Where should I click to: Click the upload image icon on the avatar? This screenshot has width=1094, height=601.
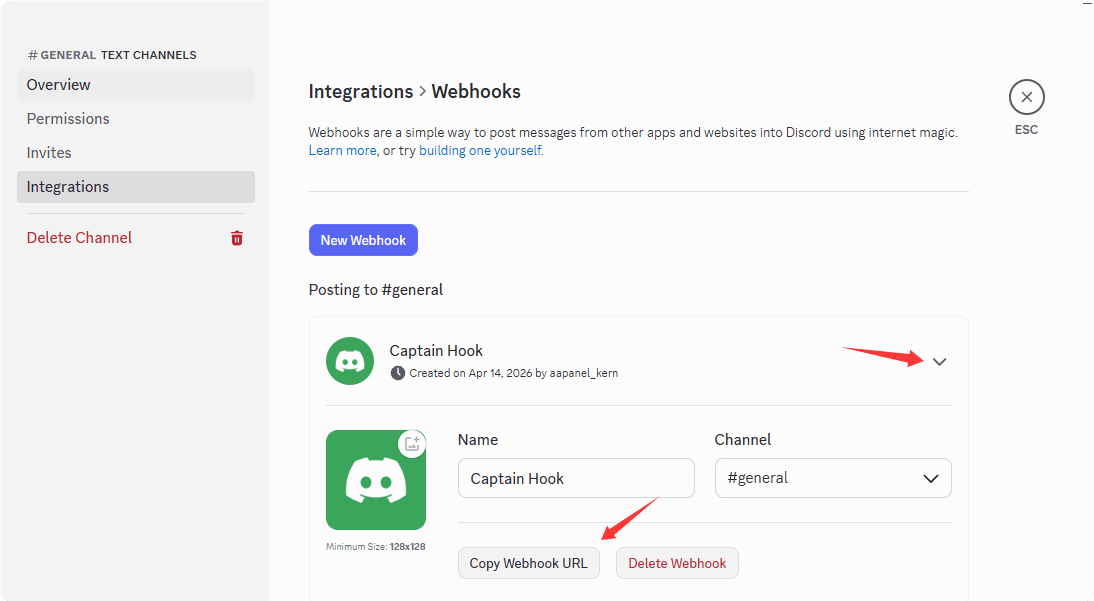[x=412, y=444]
